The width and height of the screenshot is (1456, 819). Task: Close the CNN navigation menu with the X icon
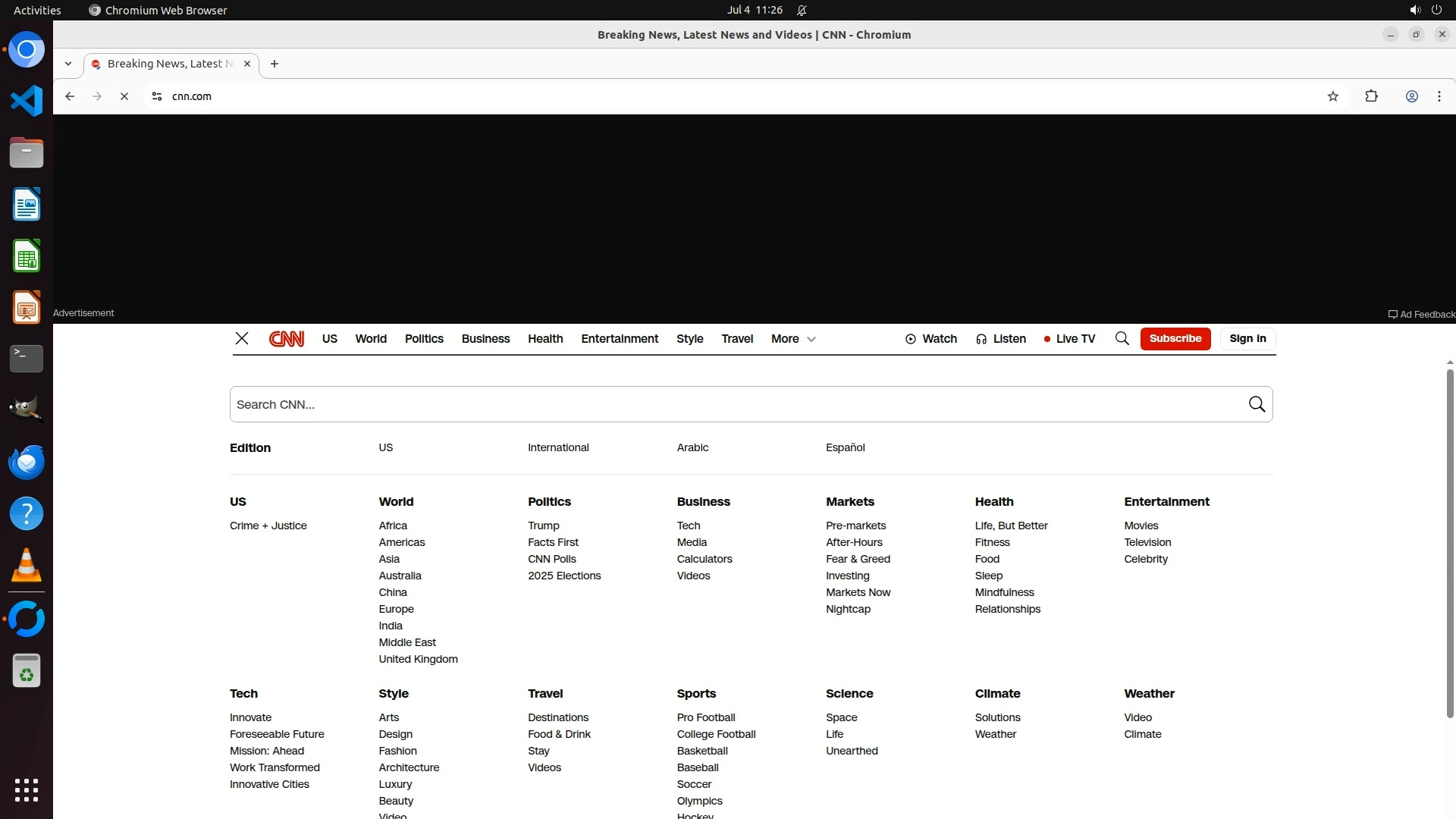(x=242, y=339)
